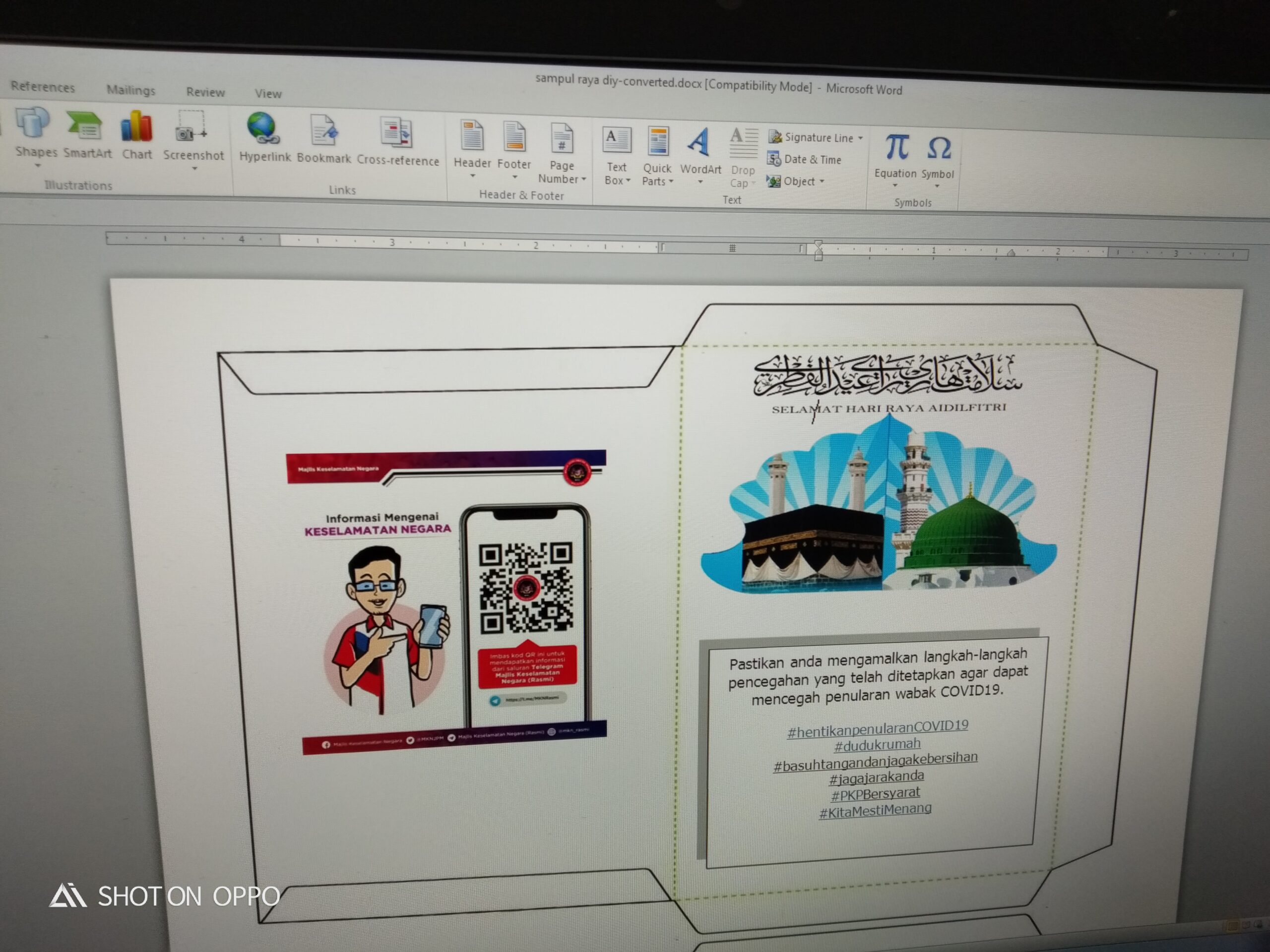Expand the Shapes dropdown arrow

point(38,166)
